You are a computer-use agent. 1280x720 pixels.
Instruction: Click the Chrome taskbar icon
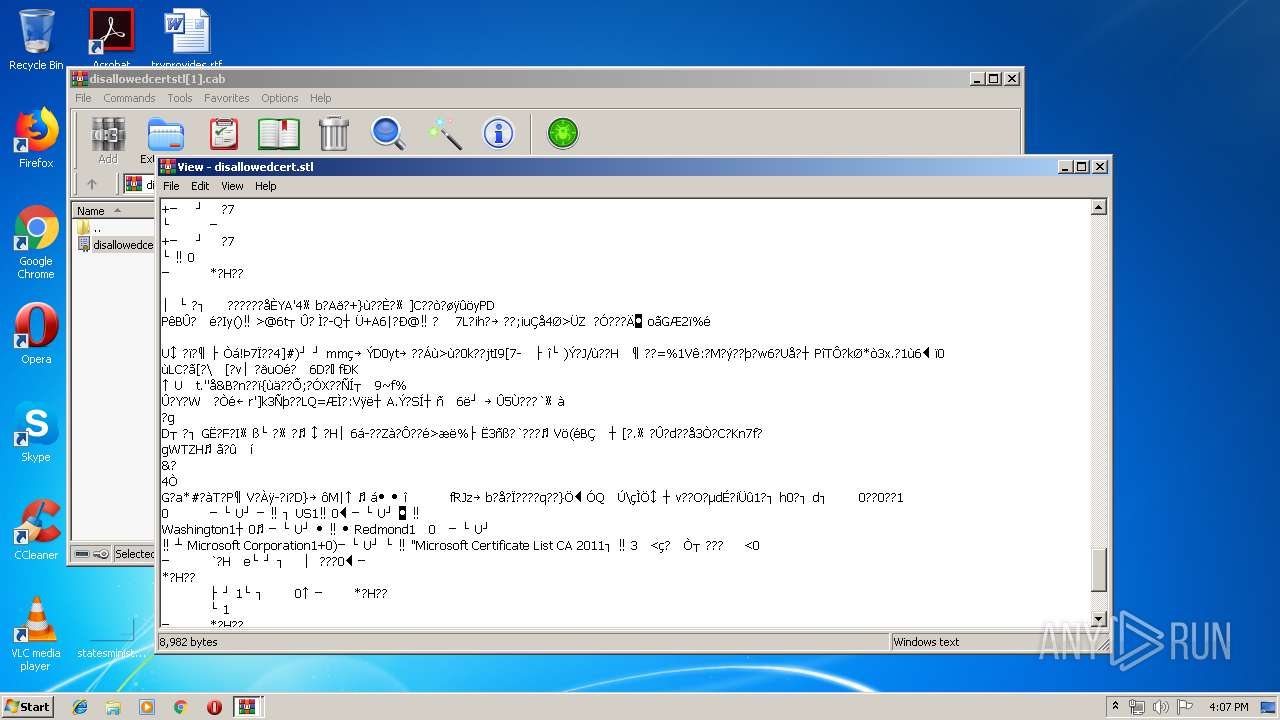180,707
